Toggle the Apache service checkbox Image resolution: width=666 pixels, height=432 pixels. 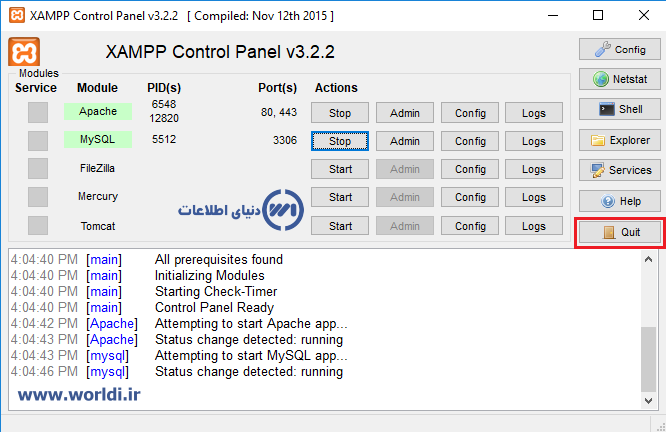[x=37, y=113]
